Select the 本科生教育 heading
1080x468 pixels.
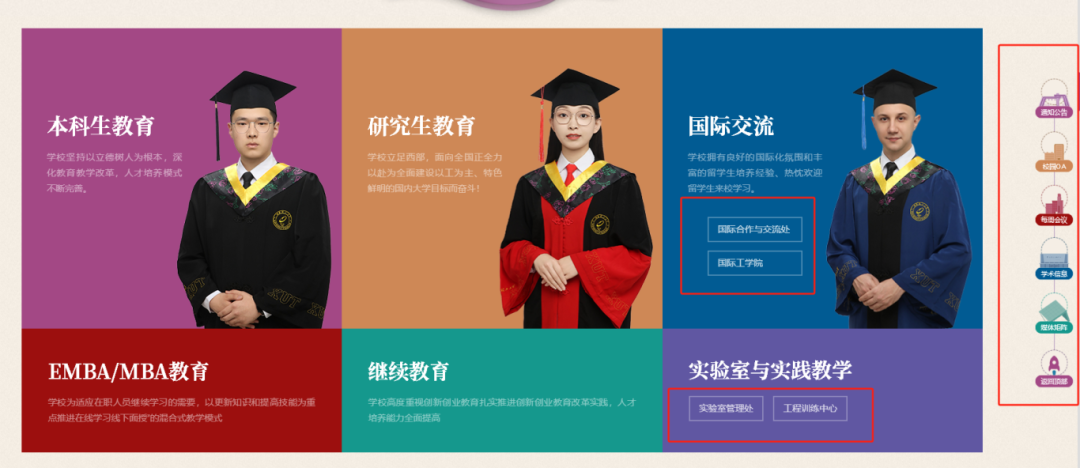101,126
